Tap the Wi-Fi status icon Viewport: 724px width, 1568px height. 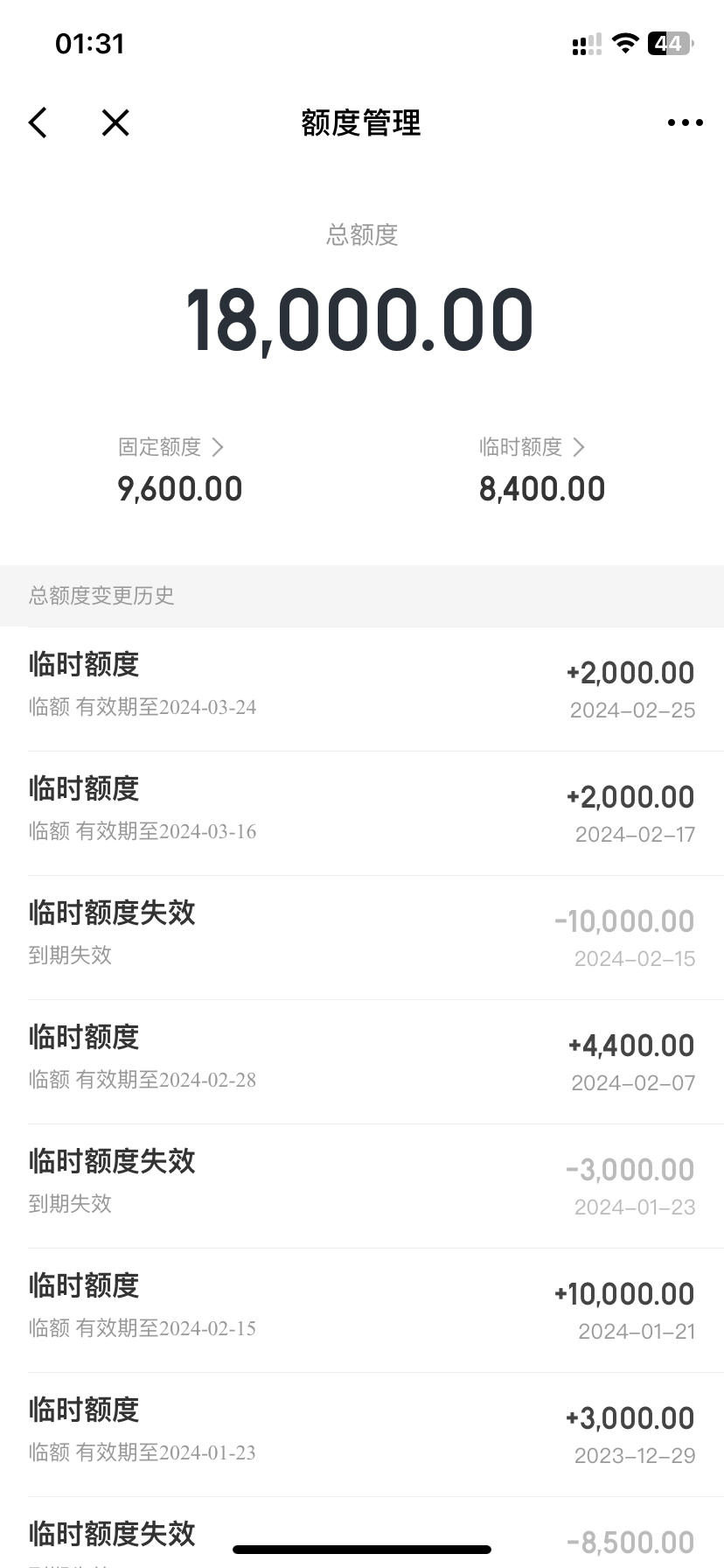625,43
